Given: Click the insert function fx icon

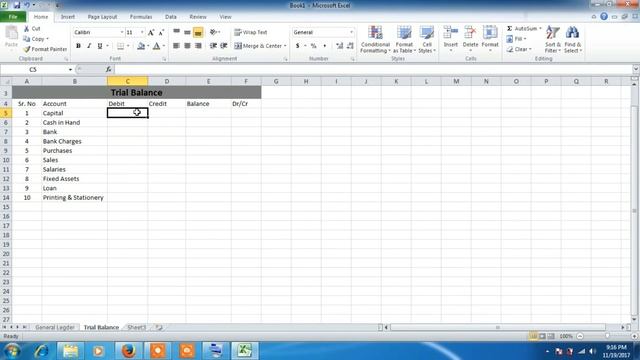Looking at the screenshot, I should click(x=109, y=70).
